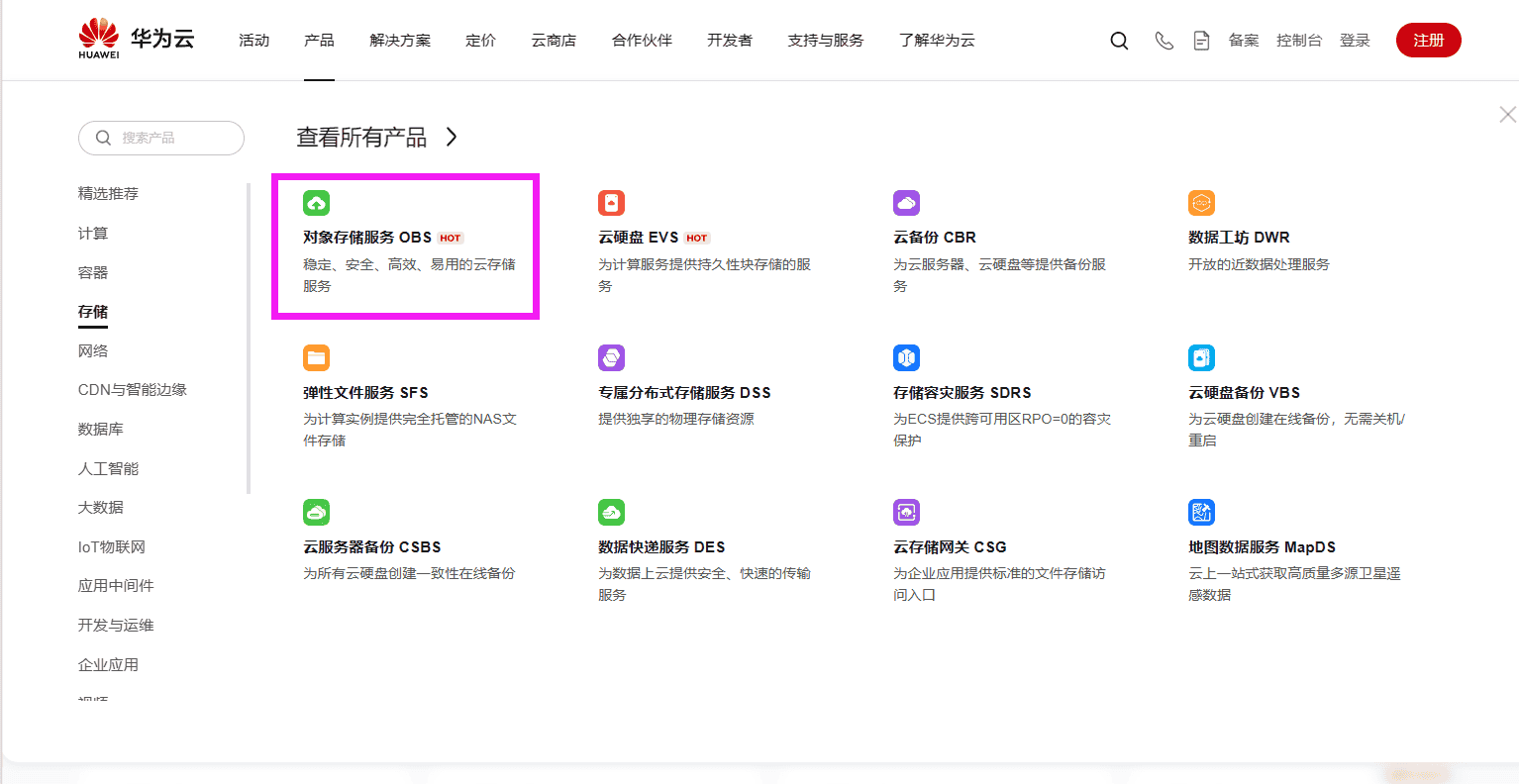
Task: Select the 专属分布式存储服务 DSS icon
Action: tap(611, 357)
